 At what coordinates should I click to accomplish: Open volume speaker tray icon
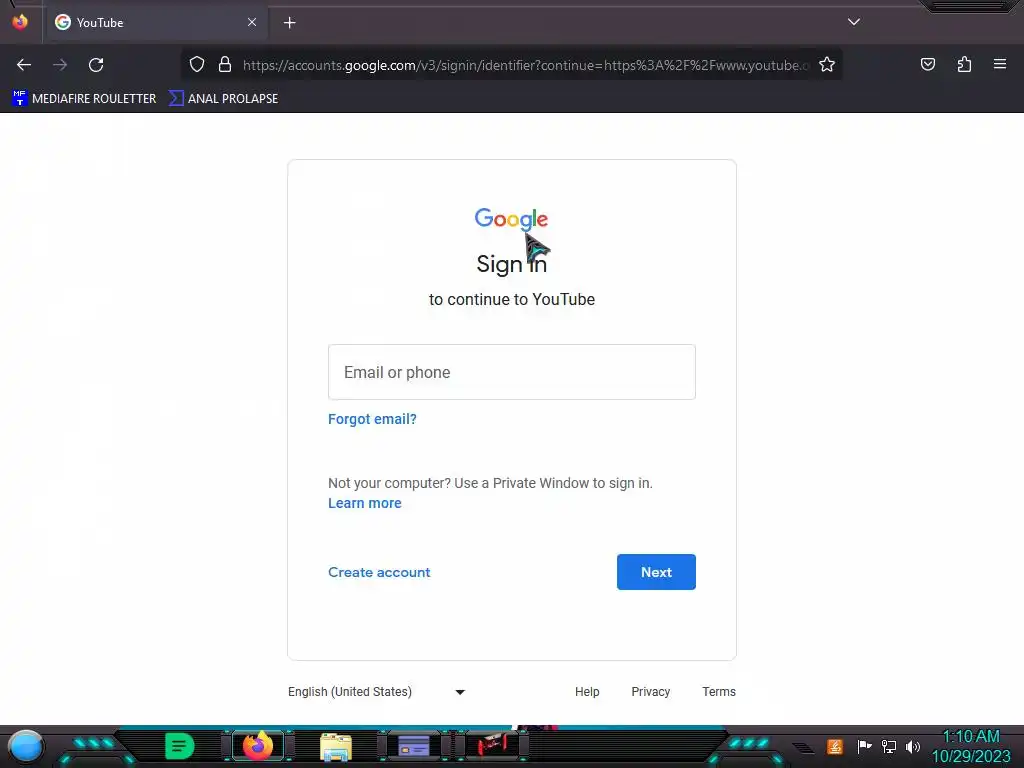coord(913,746)
